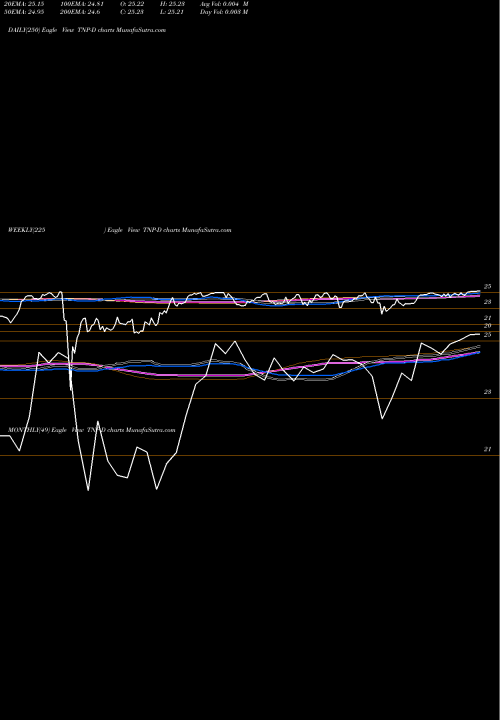Click the 20EMA value readout
500x720 pixels.
23,4
